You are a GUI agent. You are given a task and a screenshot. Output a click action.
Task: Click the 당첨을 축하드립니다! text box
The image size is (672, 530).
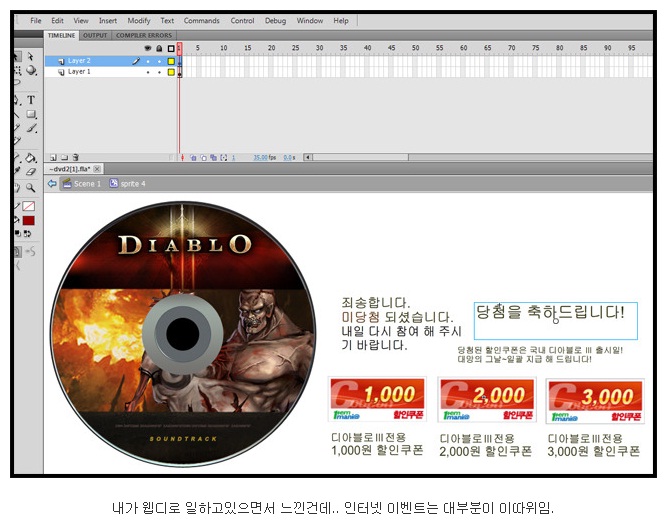click(x=555, y=320)
